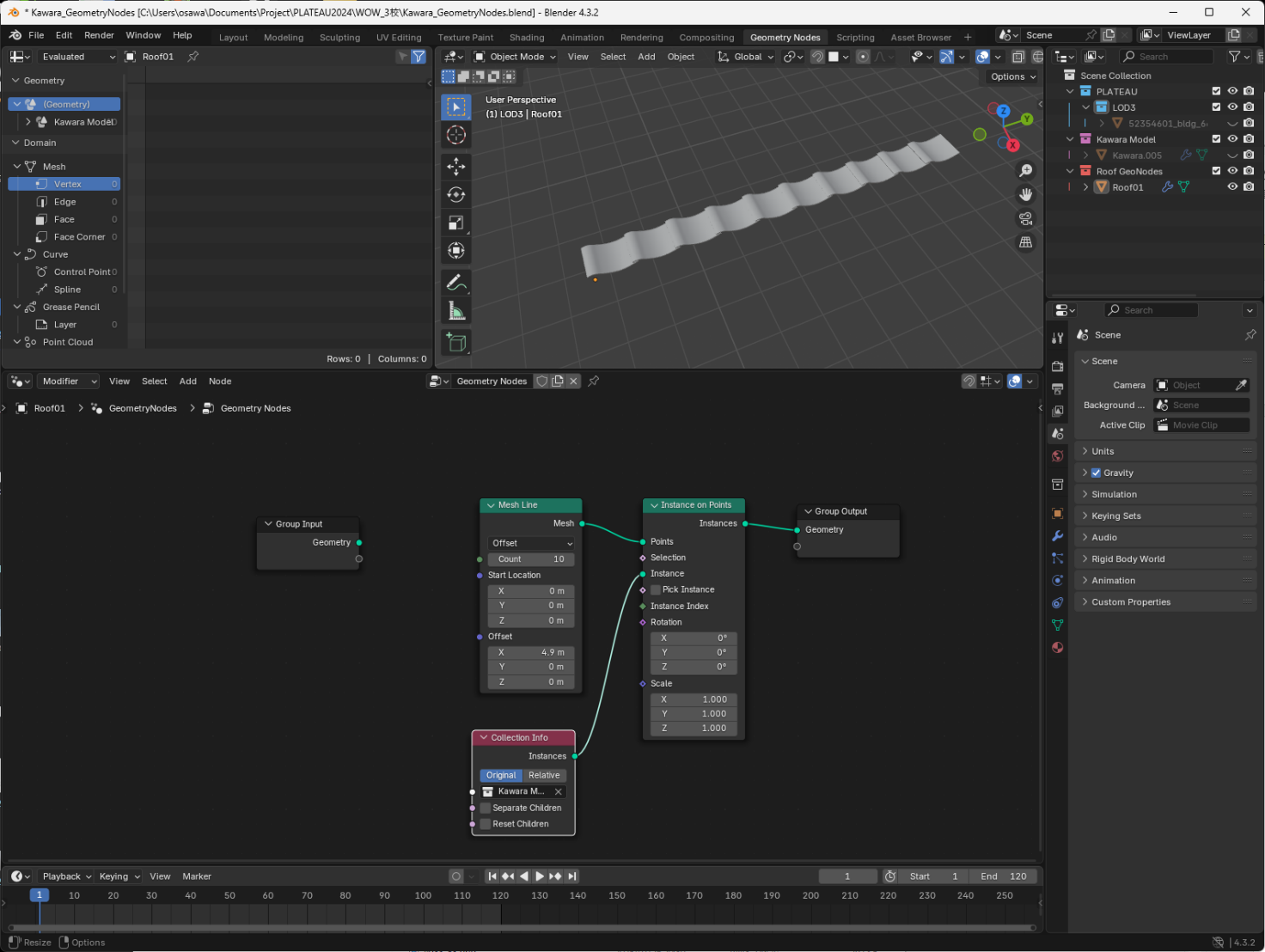Toggle camera view in viewport gizmo

(x=1025, y=218)
